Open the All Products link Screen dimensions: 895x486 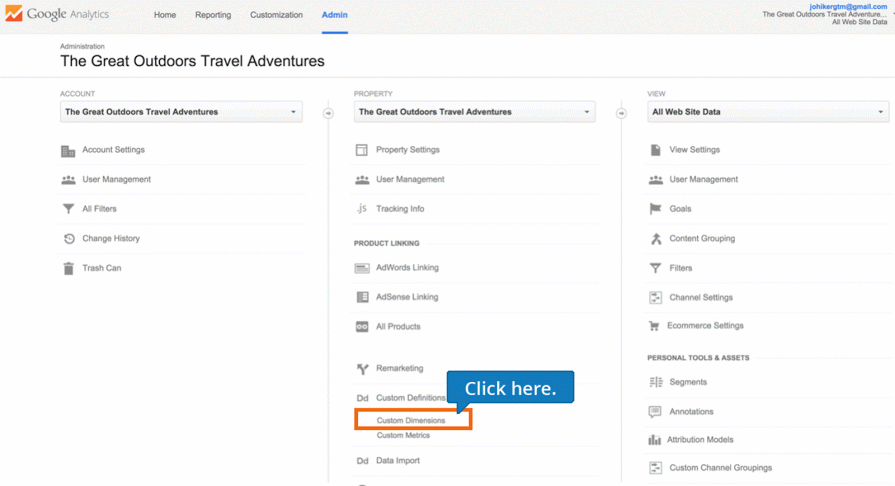(x=398, y=327)
